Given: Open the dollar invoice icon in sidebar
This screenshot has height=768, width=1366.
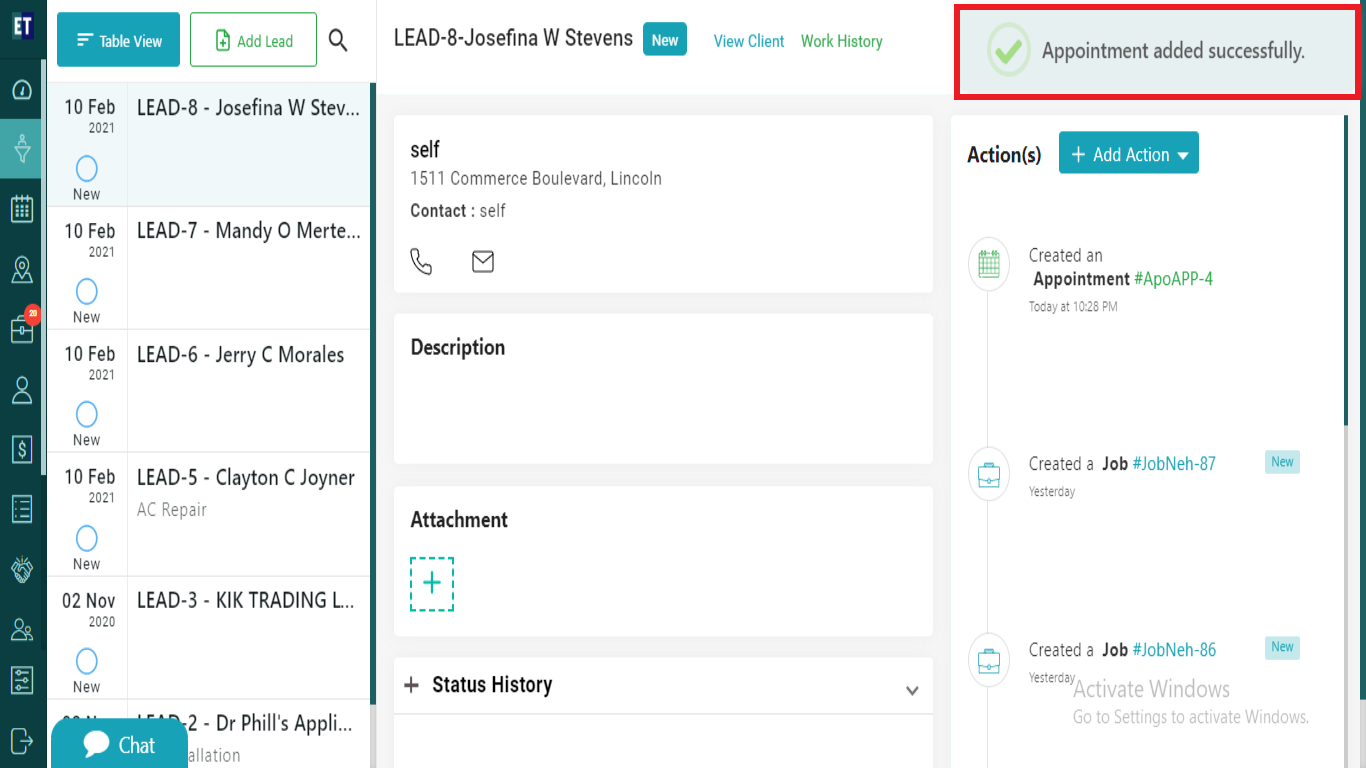Looking at the screenshot, I should coord(22,450).
